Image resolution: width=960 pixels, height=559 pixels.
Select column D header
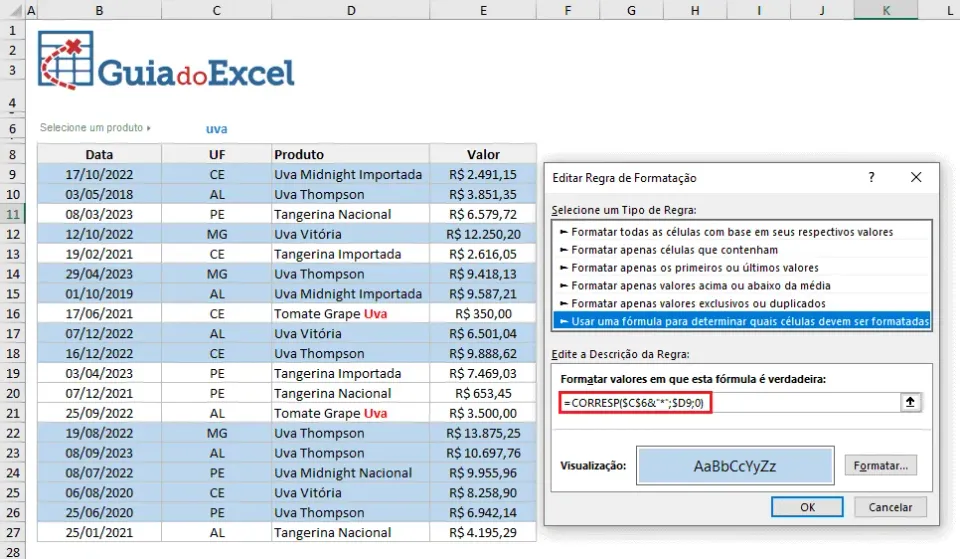point(351,10)
